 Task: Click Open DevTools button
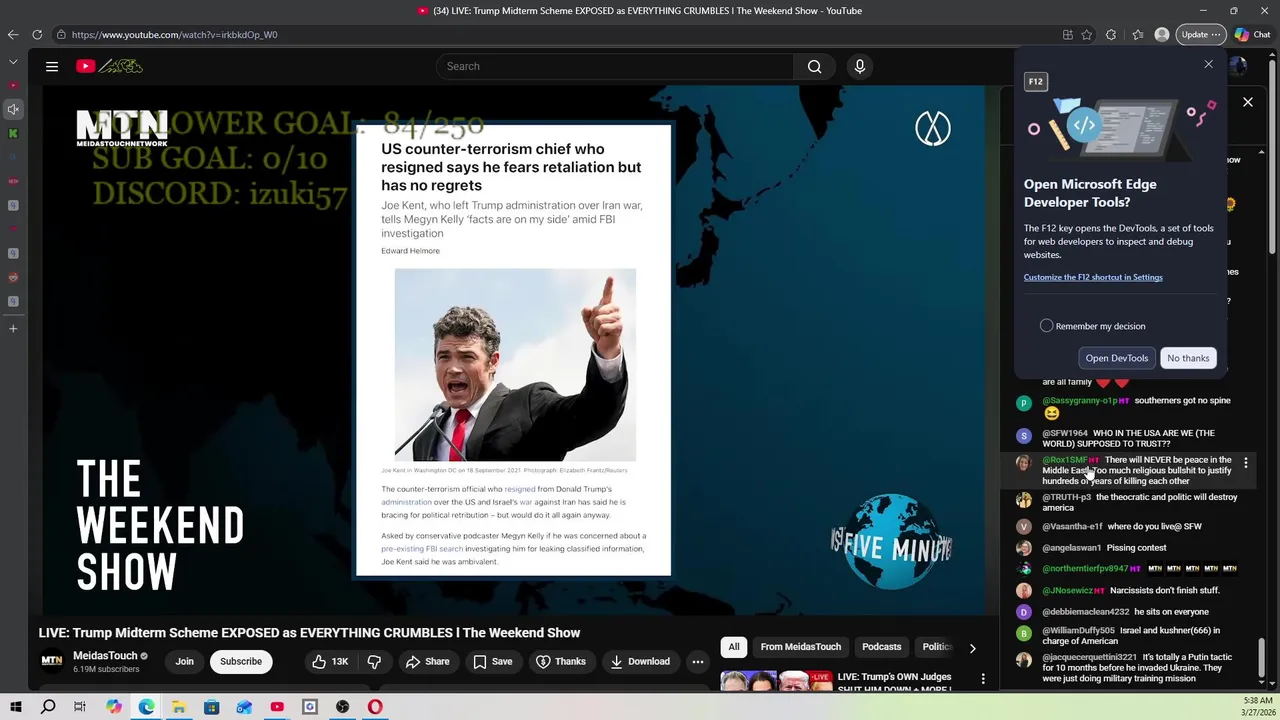coord(1116,358)
